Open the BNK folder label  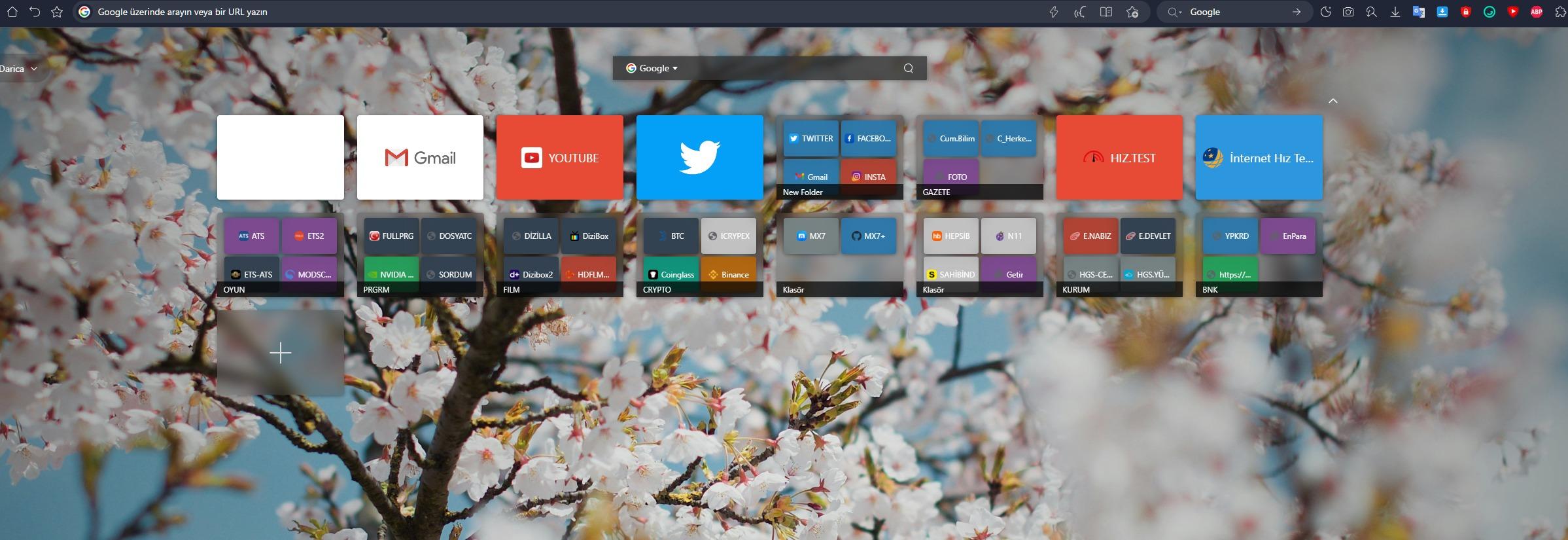click(1210, 289)
